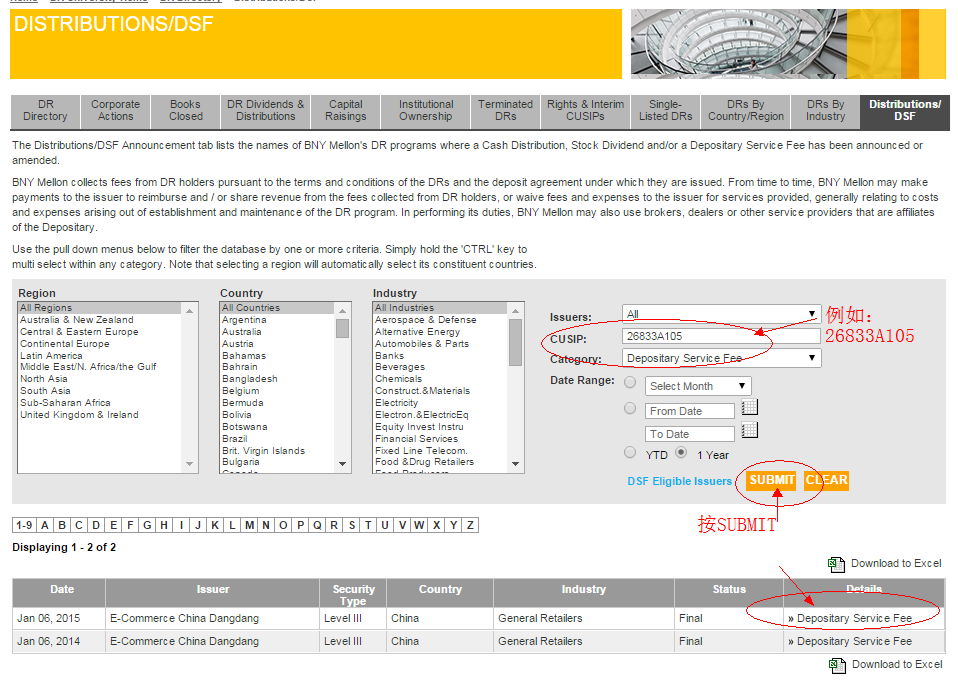Click the To Date input field

690,434
